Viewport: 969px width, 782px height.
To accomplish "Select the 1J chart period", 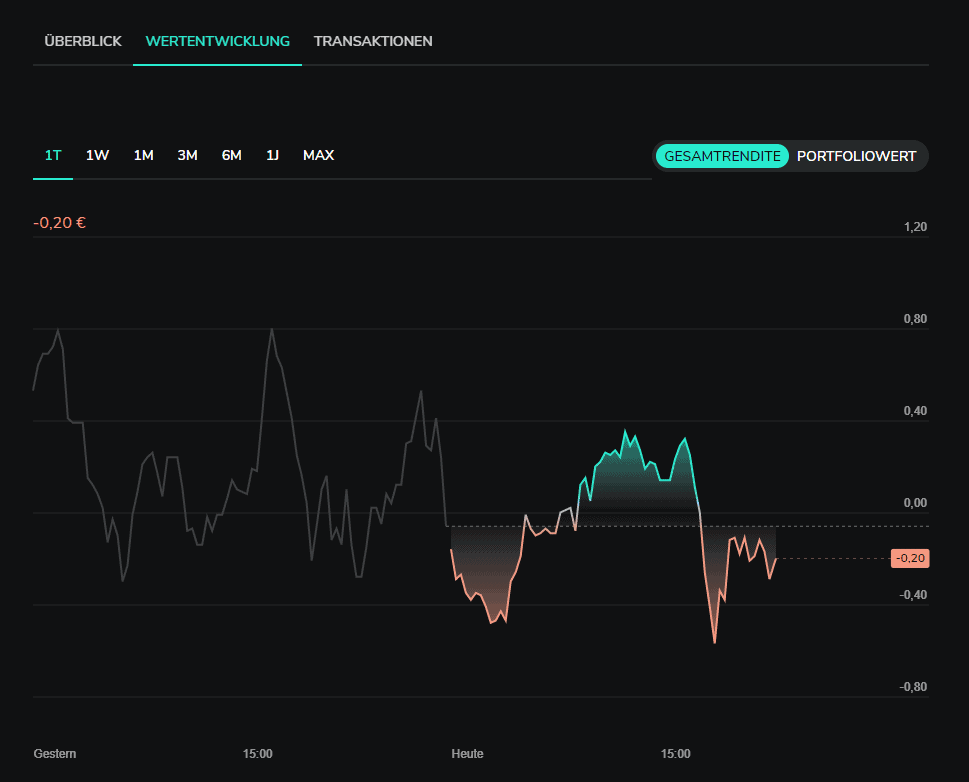I will click(272, 155).
